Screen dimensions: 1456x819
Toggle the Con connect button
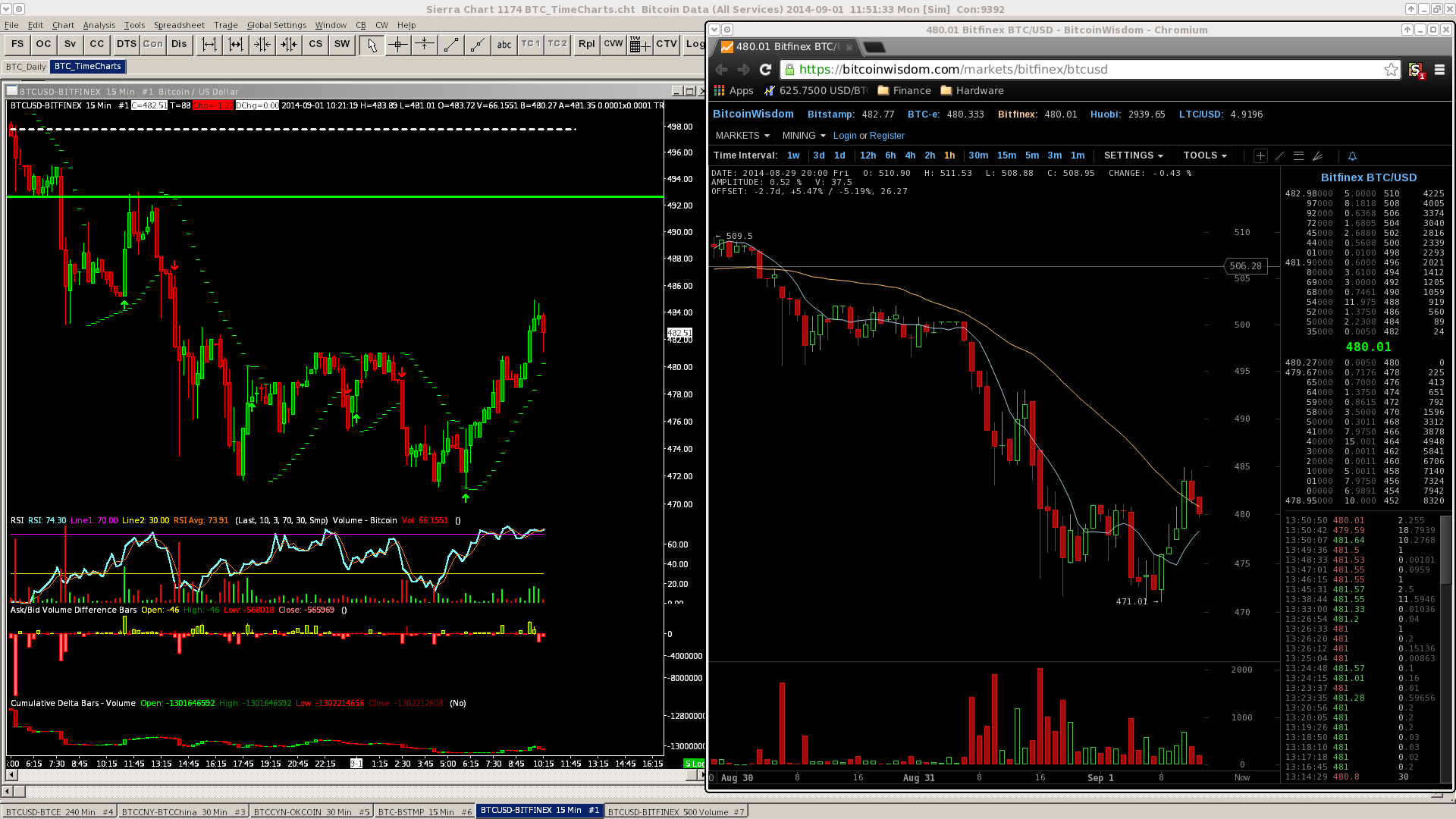(x=152, y=44)
